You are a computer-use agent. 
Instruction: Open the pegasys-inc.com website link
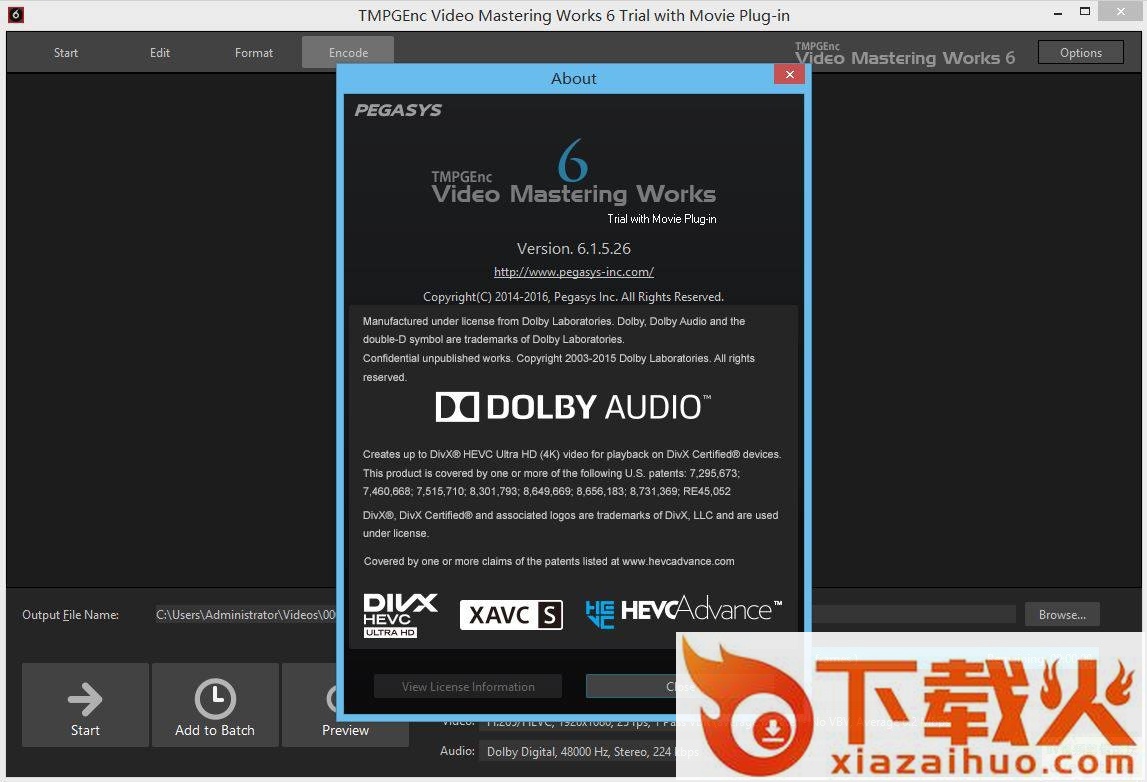point(574,272)
